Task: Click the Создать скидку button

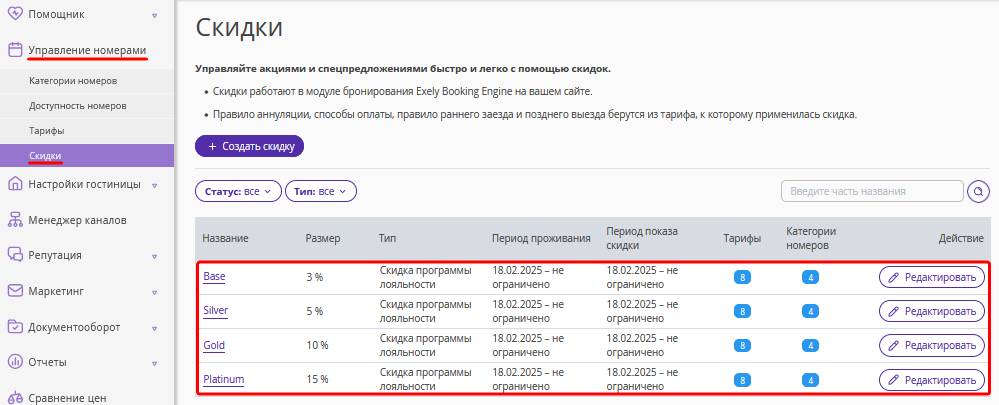Action: tap(250, 146)
